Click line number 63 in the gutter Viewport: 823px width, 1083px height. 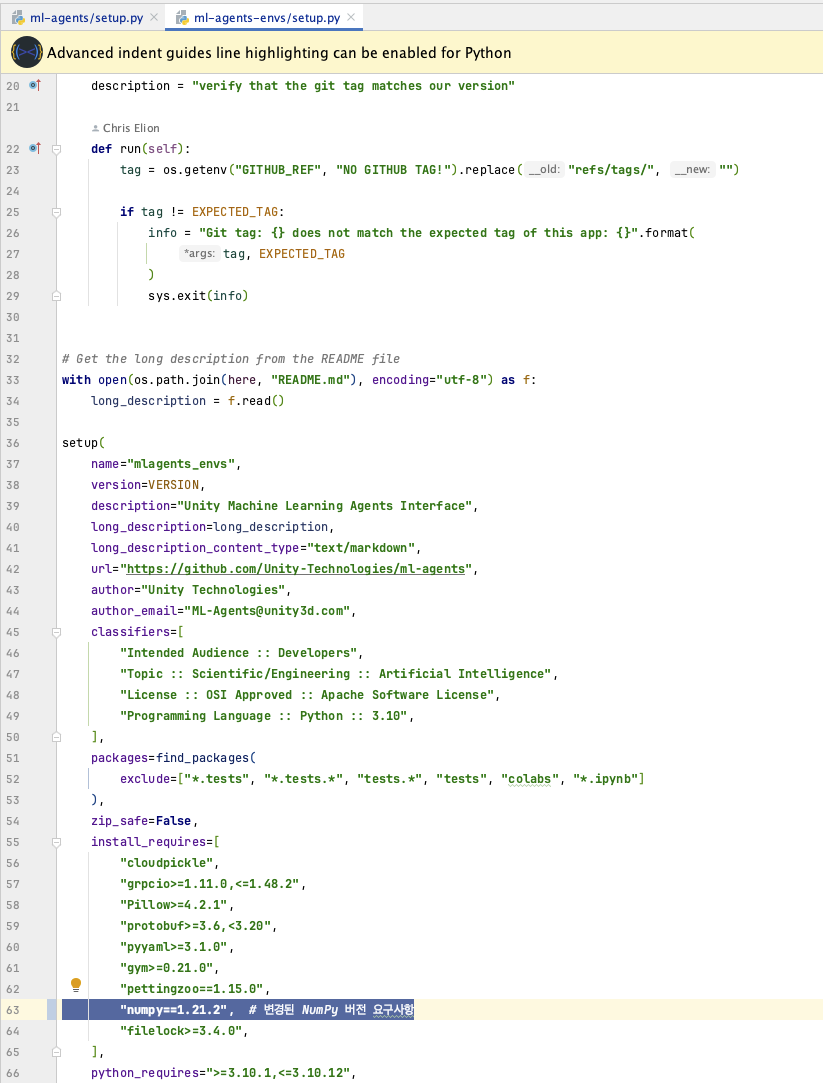pyautogui.click(x=13, y=1010)
